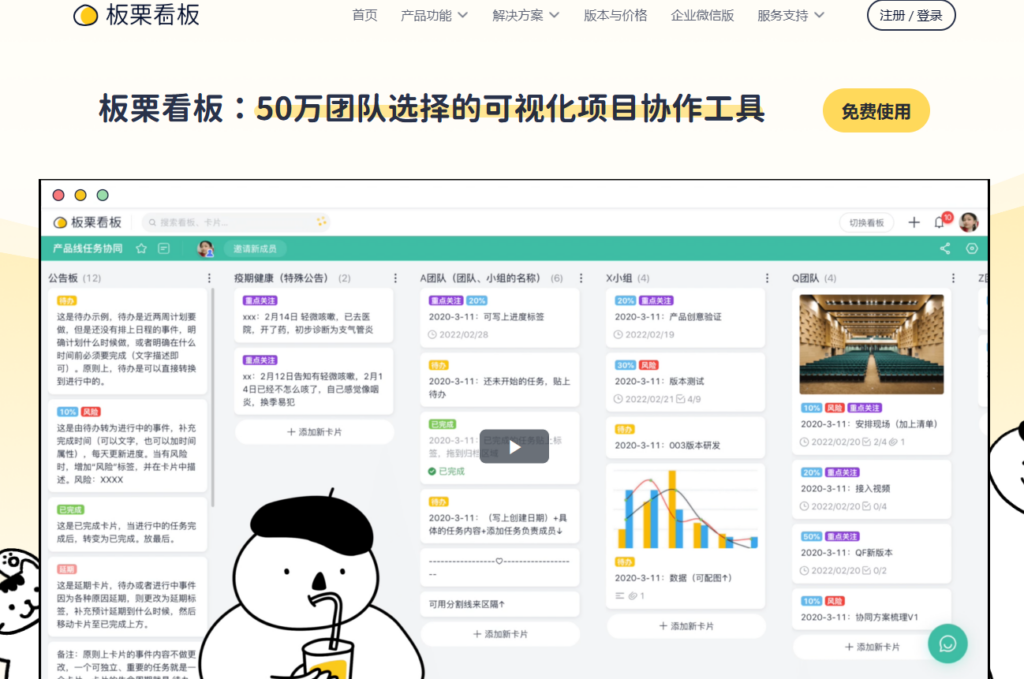Screen dimensions: 1024x679
Task: Click the plus icon to create new board
Action: pyautogui.click(x=915, y=222)
